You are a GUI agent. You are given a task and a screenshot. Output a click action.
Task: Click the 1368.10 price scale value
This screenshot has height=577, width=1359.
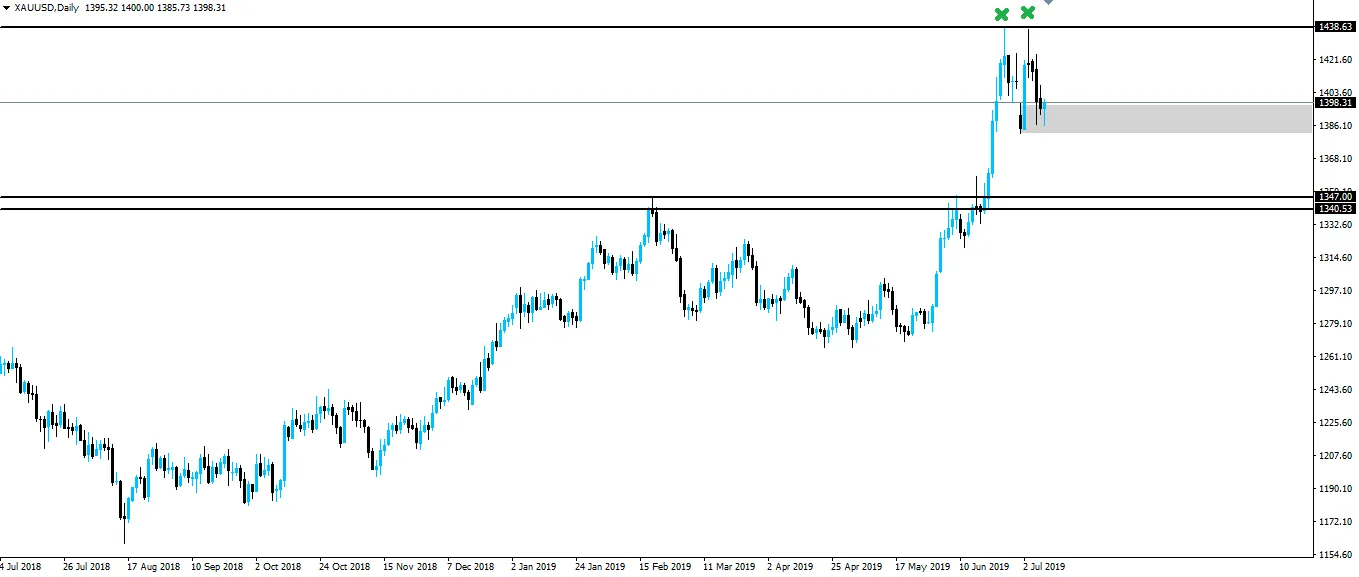(1335, 159)
